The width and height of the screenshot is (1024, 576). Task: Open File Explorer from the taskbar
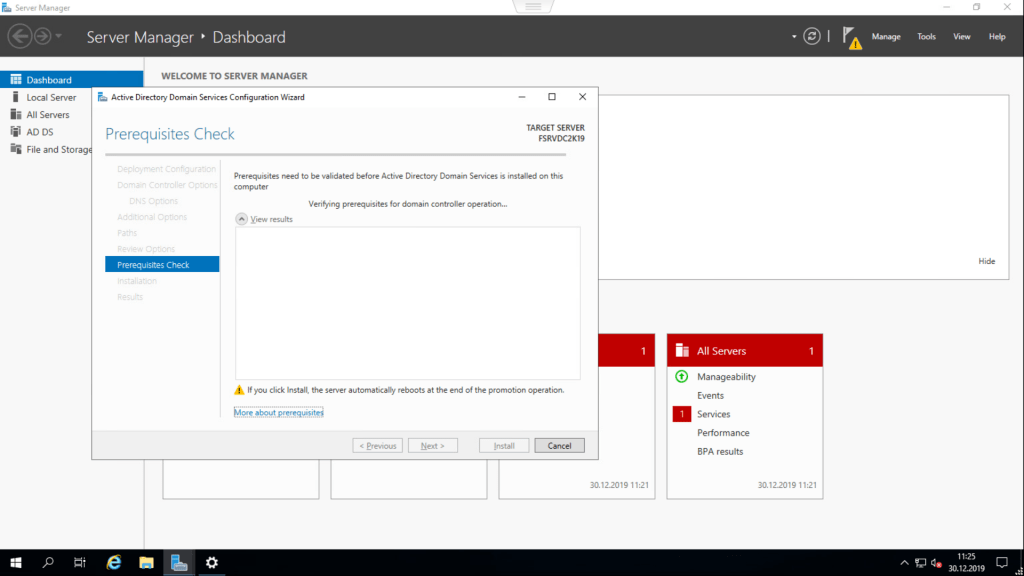146,563
